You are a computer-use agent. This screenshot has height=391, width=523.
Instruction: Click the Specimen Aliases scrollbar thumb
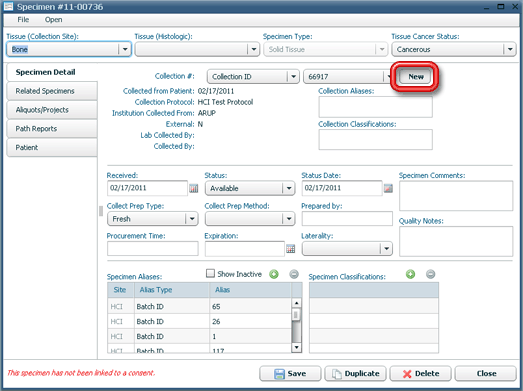pyautogui.click(x=296, y=315)
